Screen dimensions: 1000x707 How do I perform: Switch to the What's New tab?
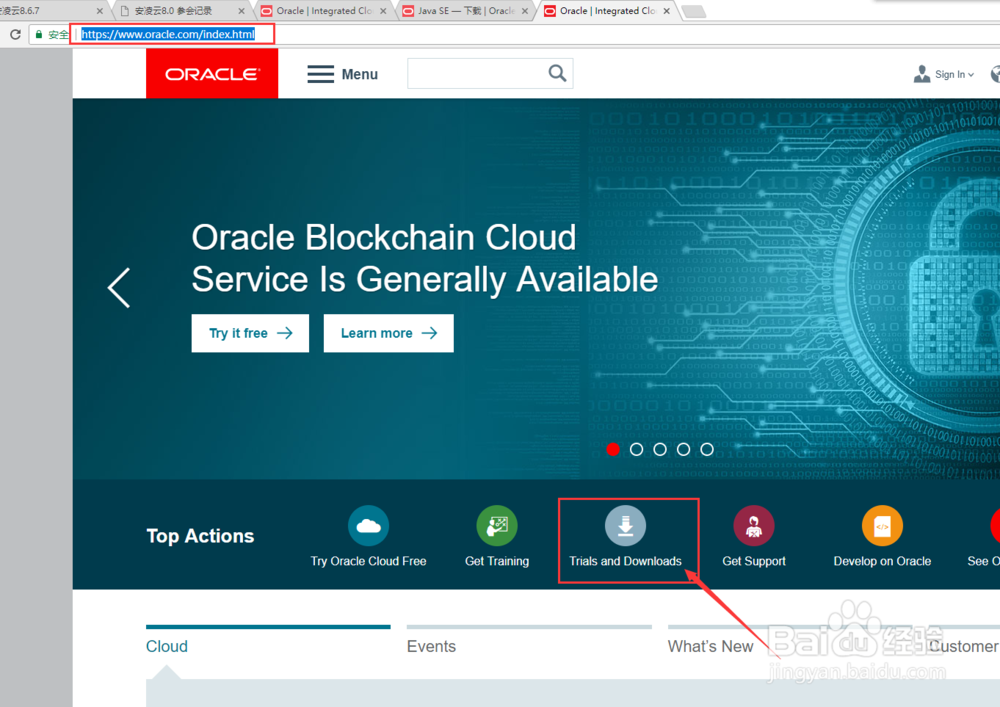coord(710,646)
